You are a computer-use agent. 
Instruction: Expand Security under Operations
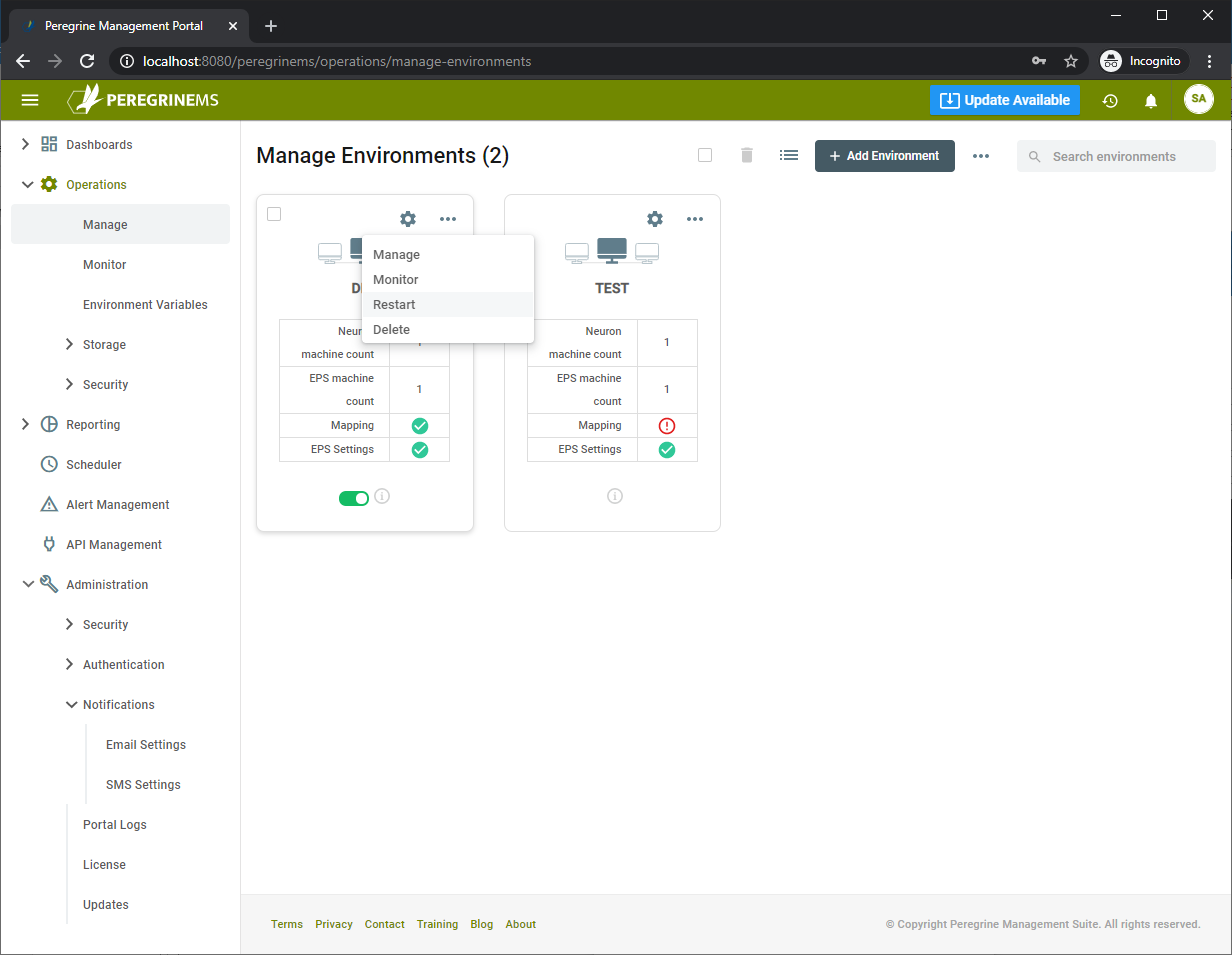tap(69, 384)
